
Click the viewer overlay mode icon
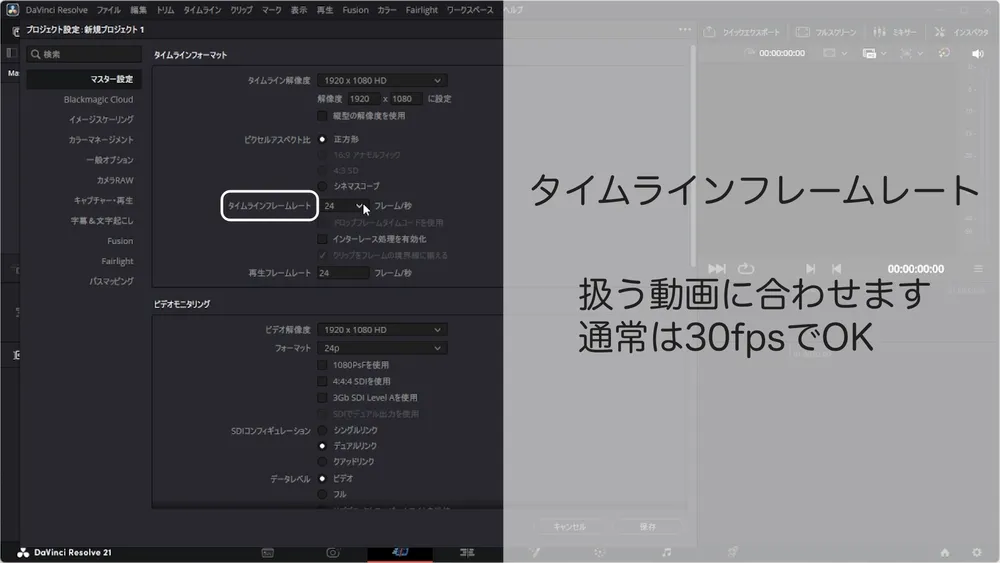point(869,54)
